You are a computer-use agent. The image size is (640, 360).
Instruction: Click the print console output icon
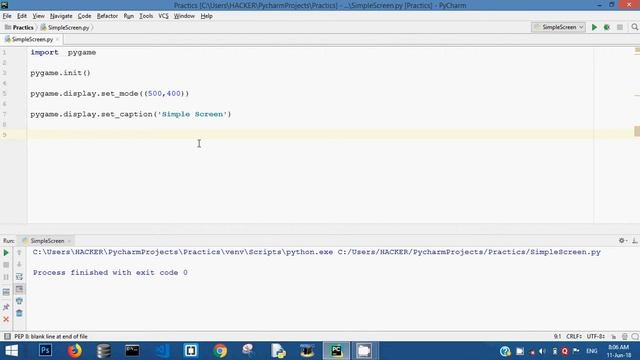coord(19,301)
